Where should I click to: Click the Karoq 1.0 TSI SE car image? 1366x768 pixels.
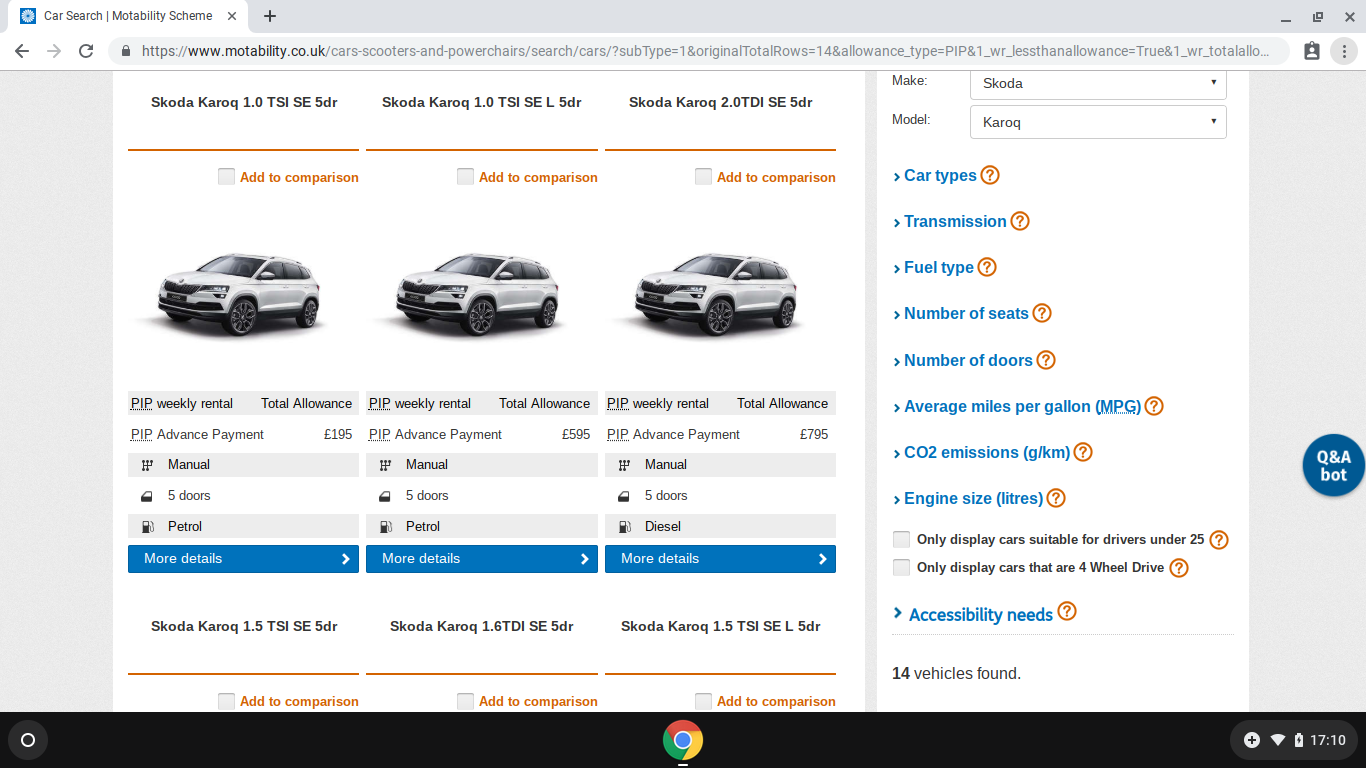238,293
